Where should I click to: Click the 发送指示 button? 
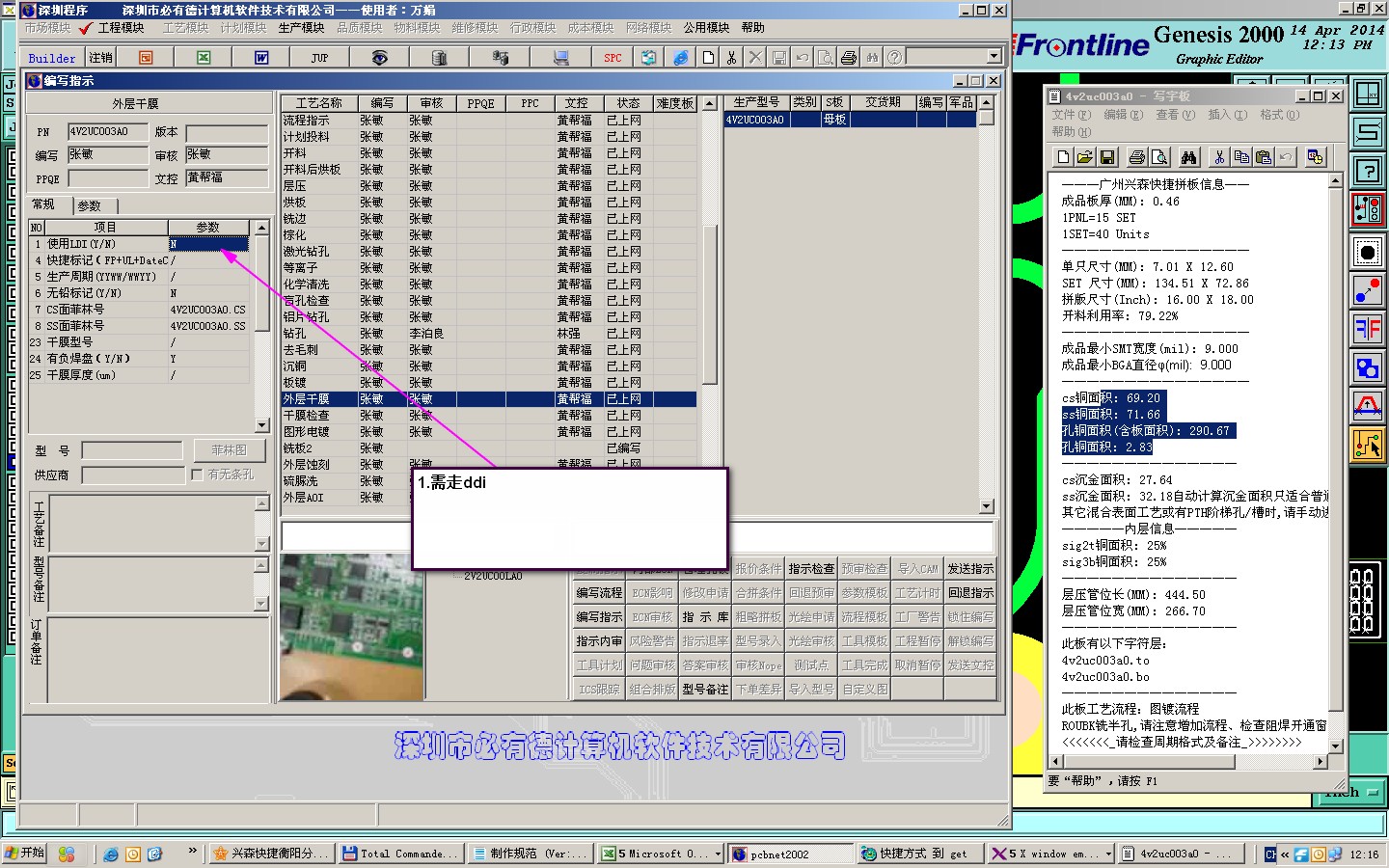pyautogui.click(x=969, y=569)
